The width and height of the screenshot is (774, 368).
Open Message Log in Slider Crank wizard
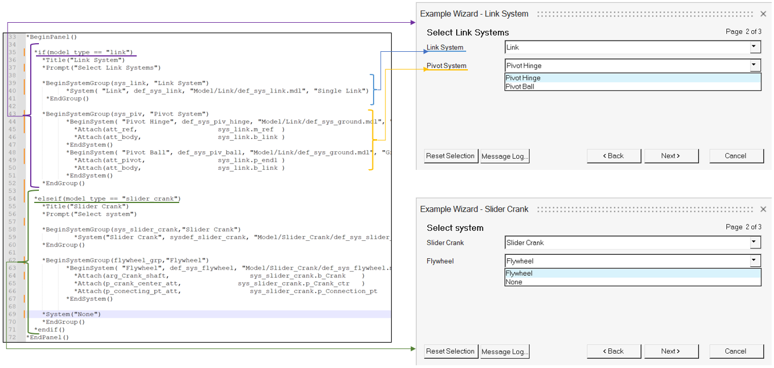click(x=505, y=351)
